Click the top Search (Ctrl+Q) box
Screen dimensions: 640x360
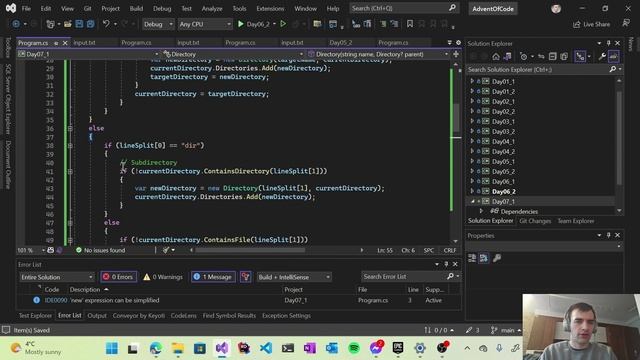tap(404, 8)
